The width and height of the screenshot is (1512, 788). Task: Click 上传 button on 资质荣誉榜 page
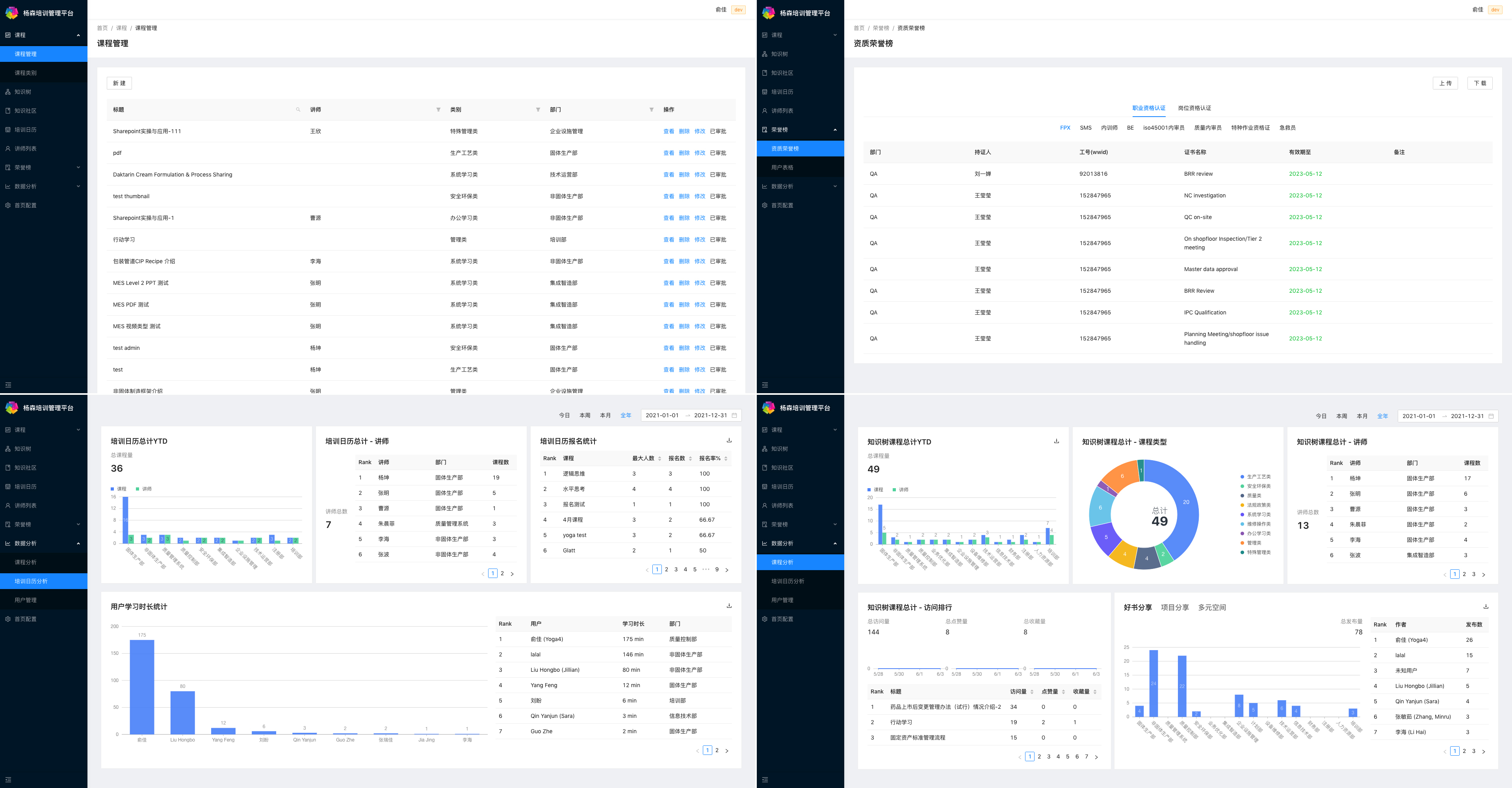click(1445, 84)
